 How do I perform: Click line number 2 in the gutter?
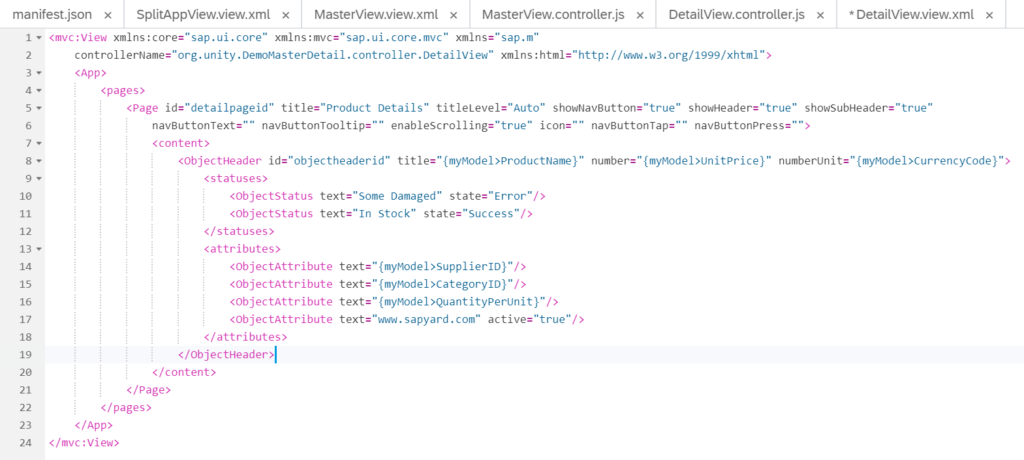(x=28, y=56)
